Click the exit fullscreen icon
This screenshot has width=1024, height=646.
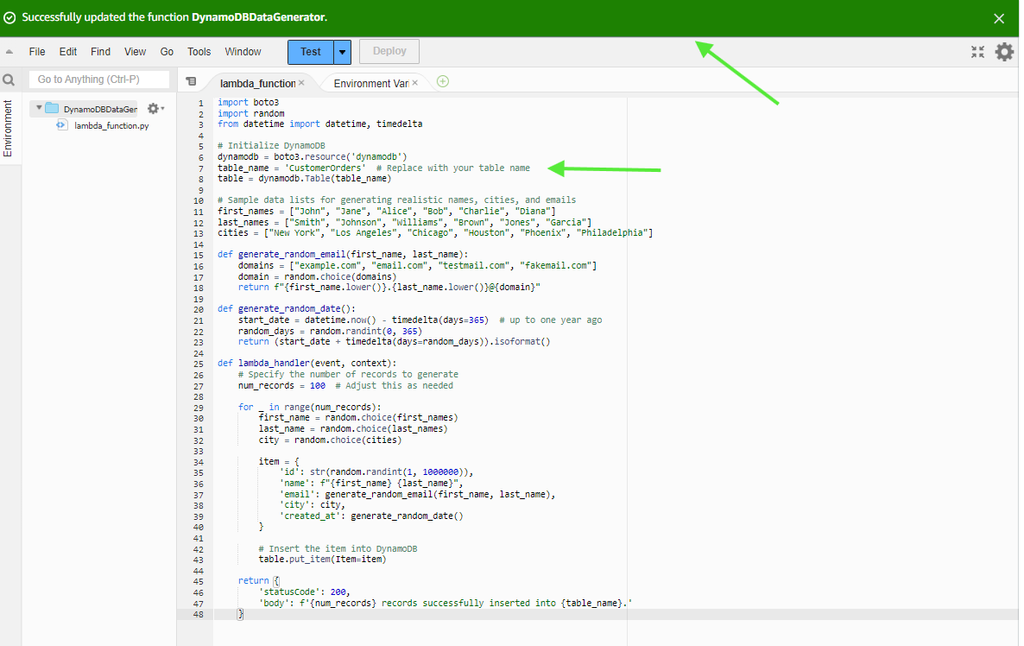[x=977, y=52]
